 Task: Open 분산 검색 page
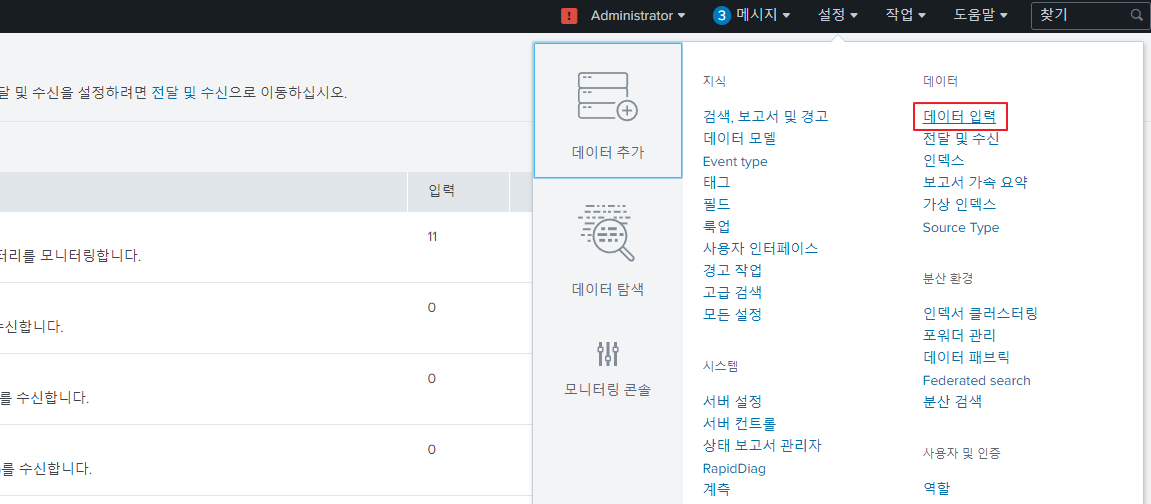tap(952, 401)
